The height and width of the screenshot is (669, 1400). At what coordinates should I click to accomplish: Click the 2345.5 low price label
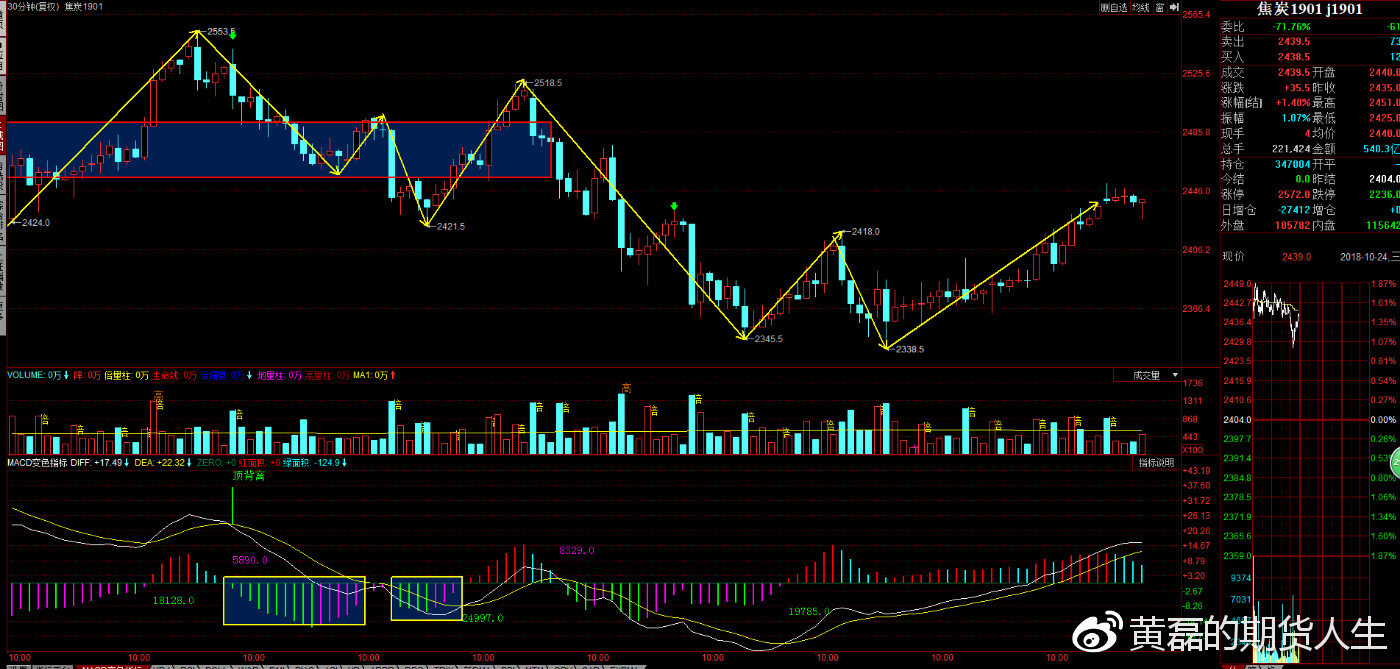coord(767,339)
